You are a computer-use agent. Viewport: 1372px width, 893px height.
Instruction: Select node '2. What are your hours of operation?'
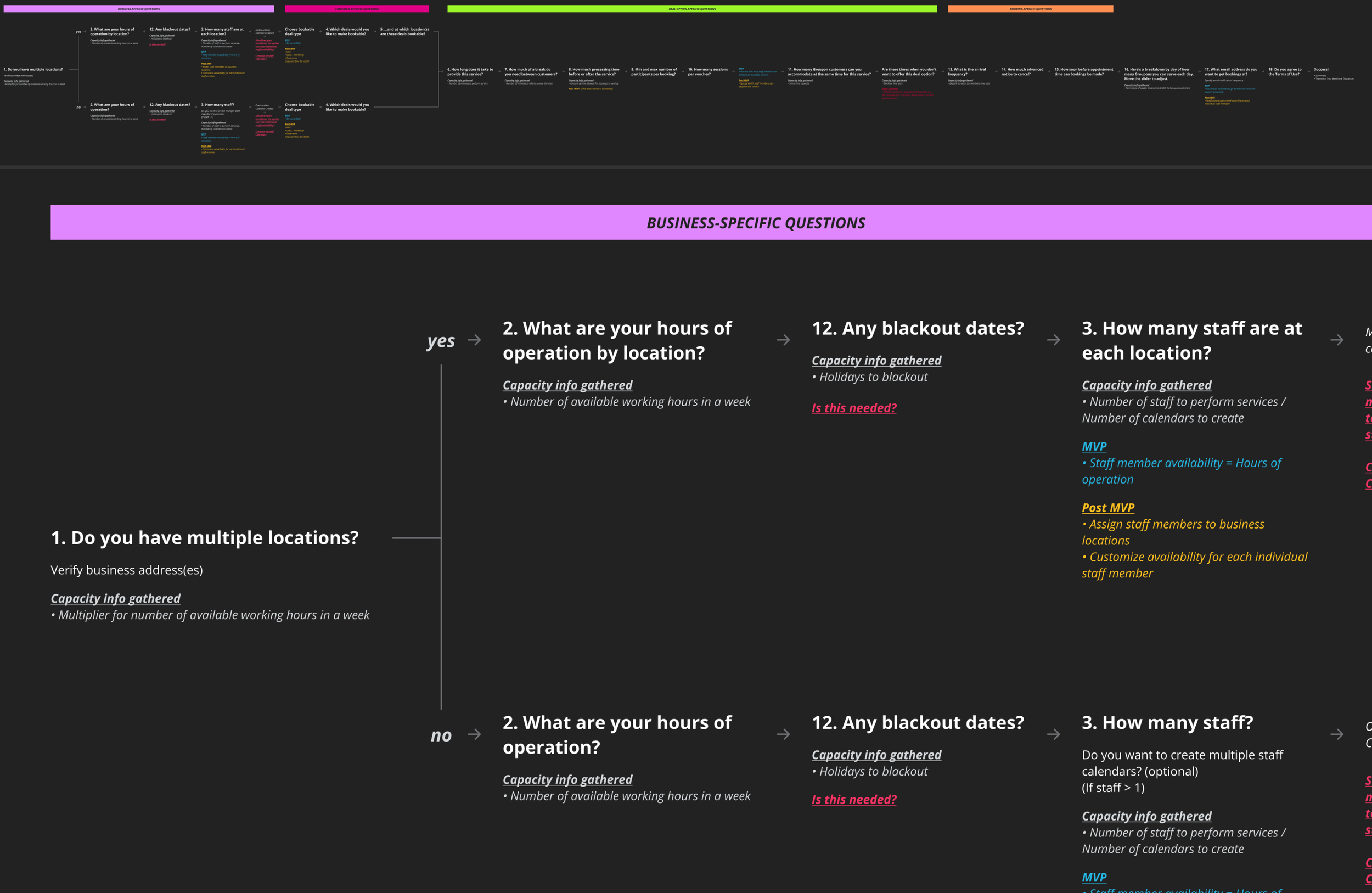tap(617, 734)
